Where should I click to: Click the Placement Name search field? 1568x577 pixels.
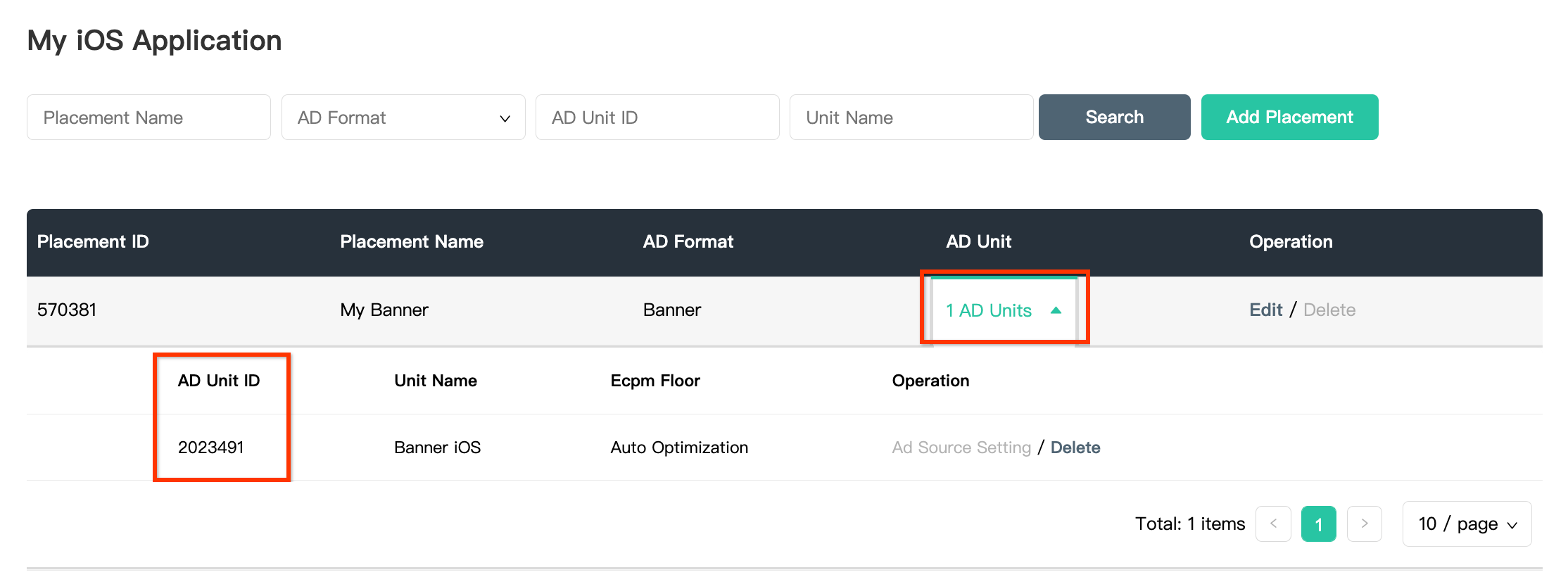[148, 118]
